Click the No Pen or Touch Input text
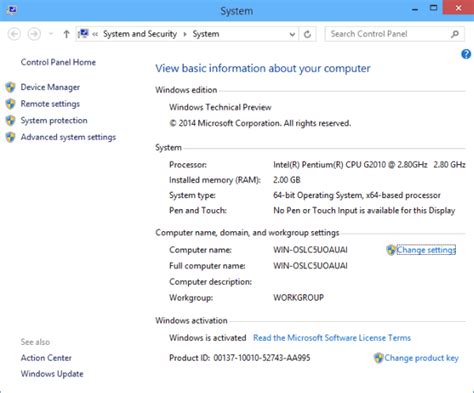474x393 pixels. pyautogui.click(x=364, y=211)
